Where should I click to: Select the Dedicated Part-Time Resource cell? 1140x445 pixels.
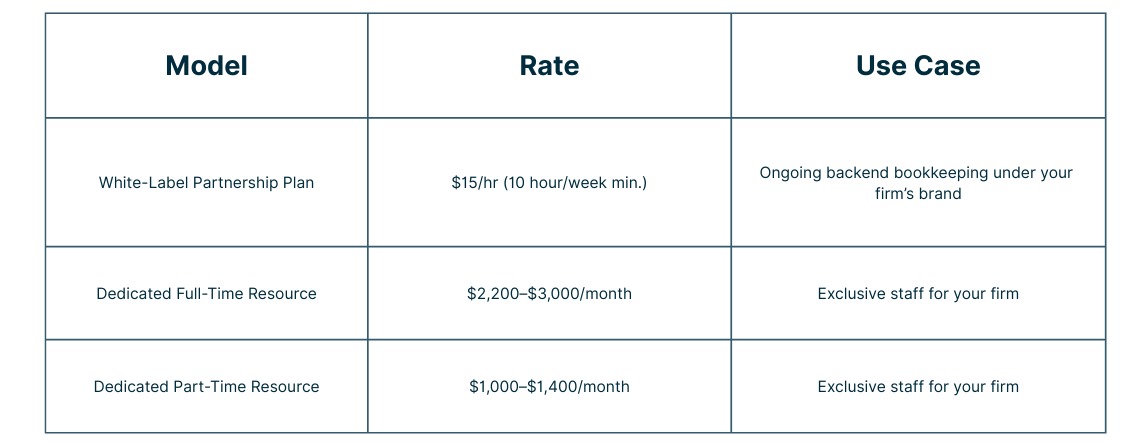coord(206,387)
